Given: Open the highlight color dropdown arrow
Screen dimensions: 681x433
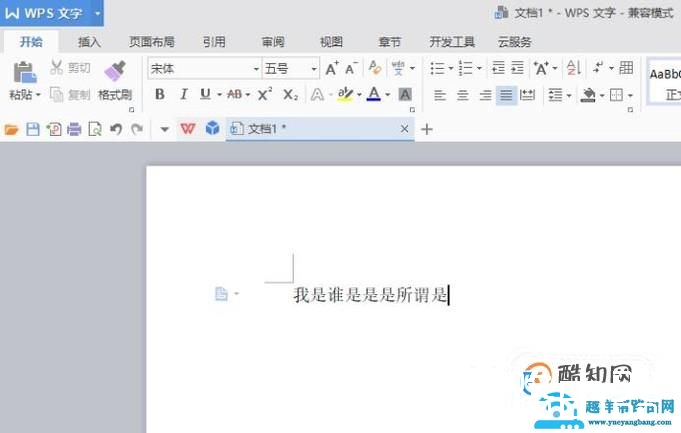Looking at the screenshot, I should tap(359, 94).
